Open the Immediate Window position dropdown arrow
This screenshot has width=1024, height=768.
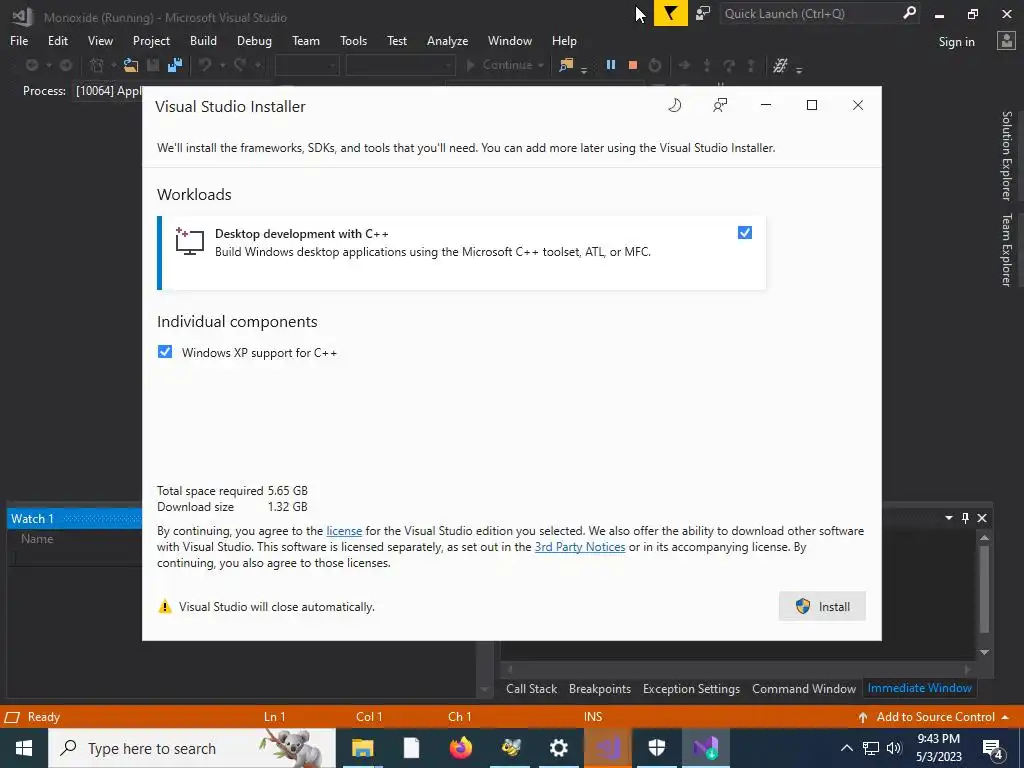pyautogui.click(x=948, y=518)
